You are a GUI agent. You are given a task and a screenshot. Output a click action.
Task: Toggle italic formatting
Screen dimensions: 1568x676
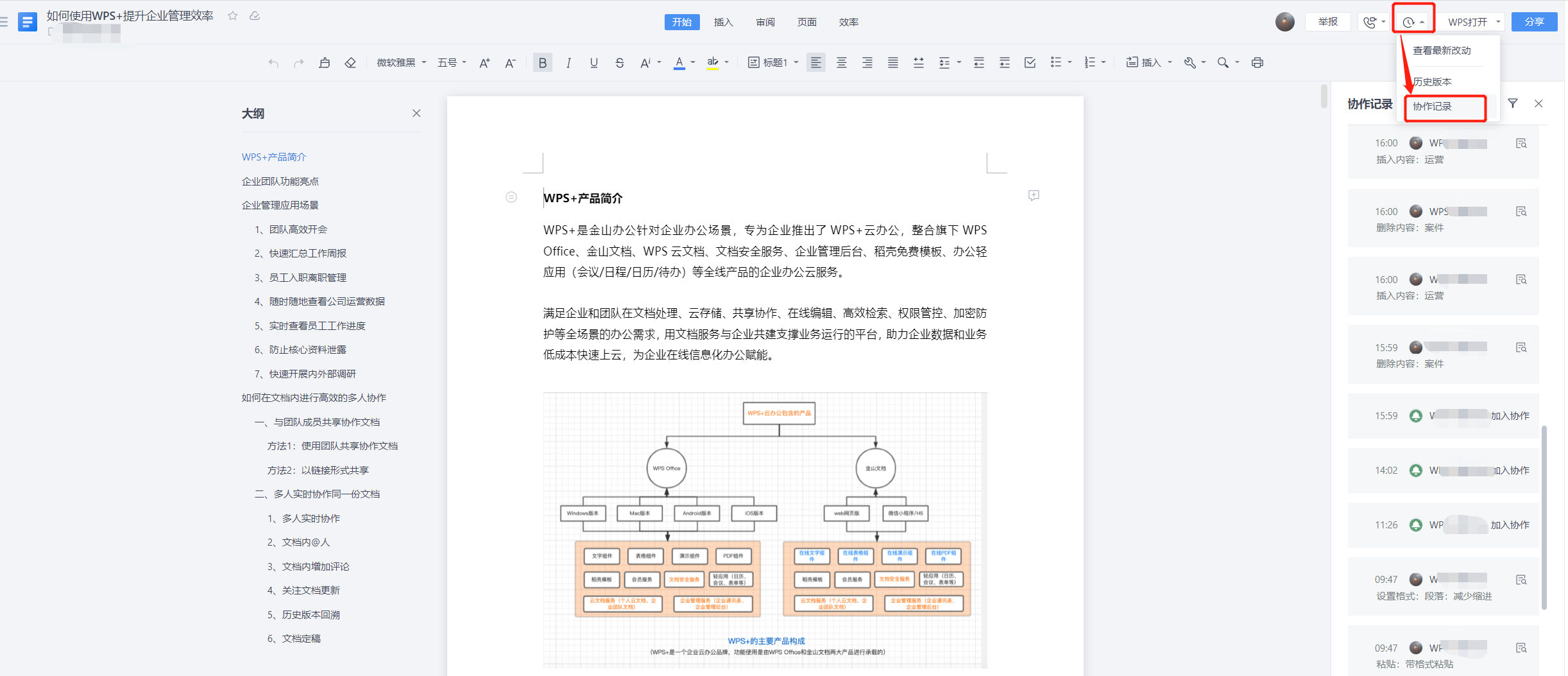tap(568, 62)
